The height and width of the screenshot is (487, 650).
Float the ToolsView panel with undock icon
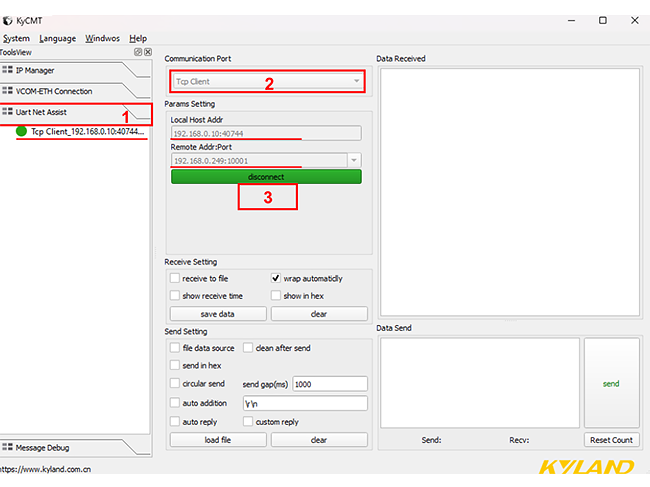[x=138, y=52]
